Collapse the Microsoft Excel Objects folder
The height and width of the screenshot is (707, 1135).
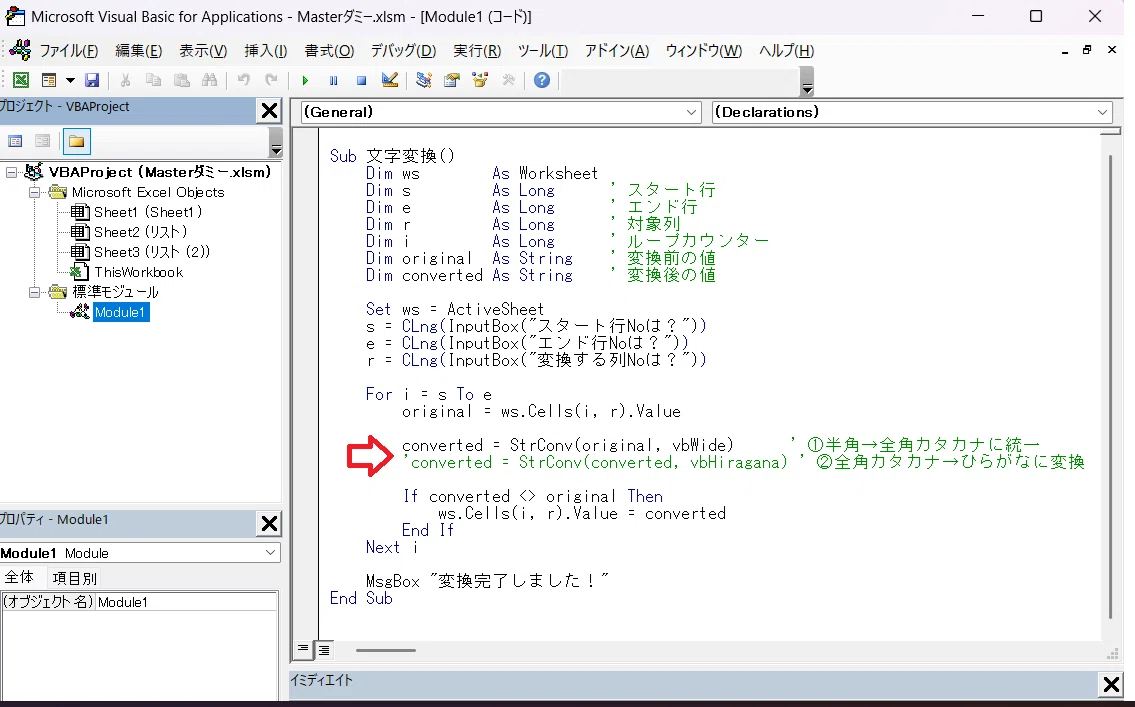coord(34,192)
